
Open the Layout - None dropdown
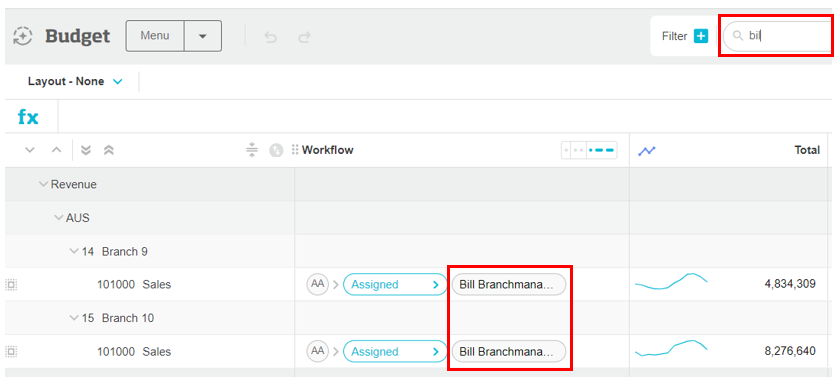75,82
